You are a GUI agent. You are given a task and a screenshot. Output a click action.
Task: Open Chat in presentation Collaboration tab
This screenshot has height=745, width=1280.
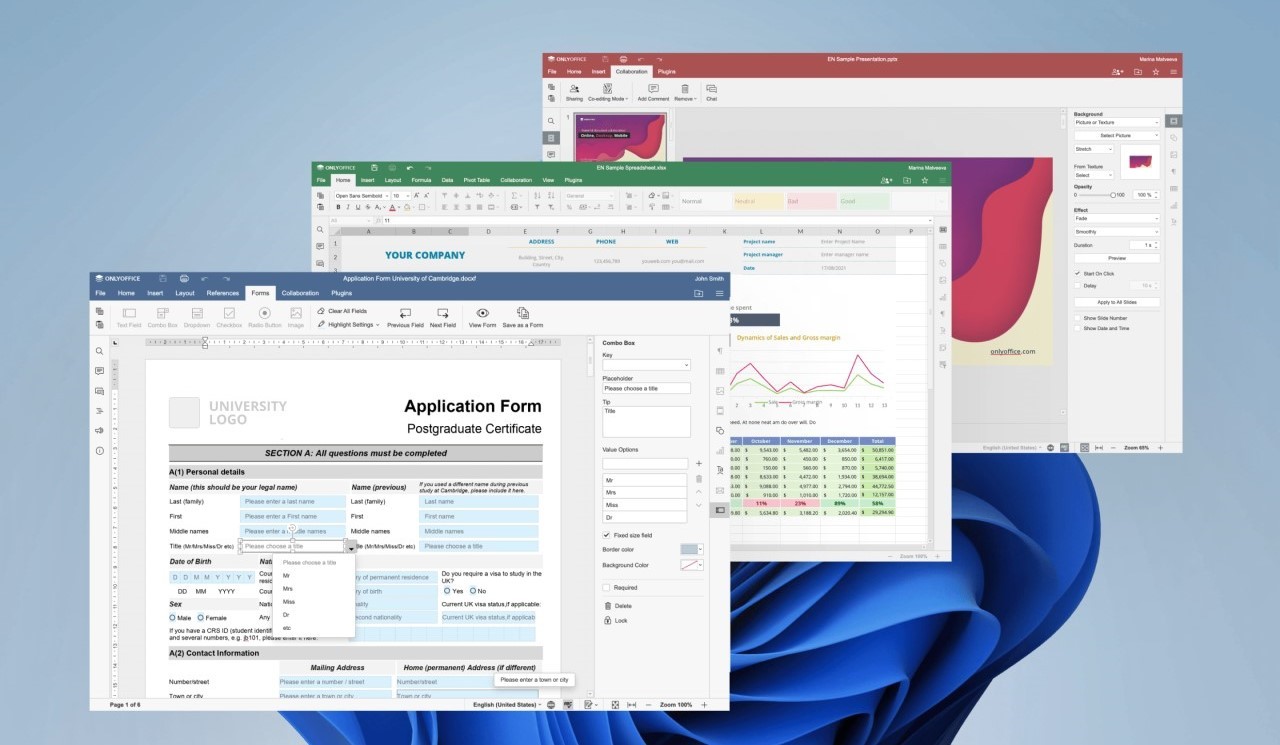pyautogui.click(x=711, y=92)
